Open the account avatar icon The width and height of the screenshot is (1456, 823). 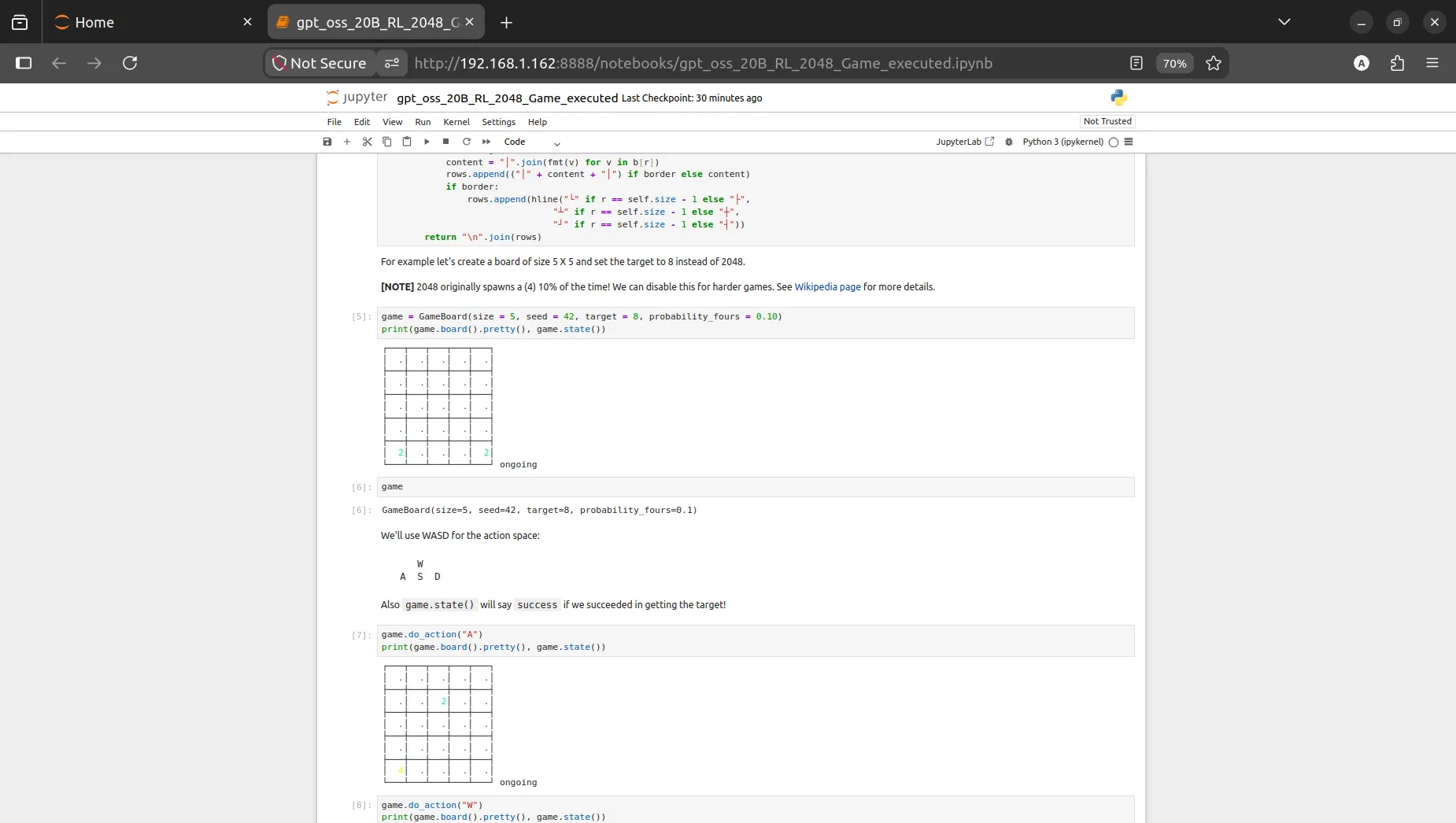(x=1362, y=63)
